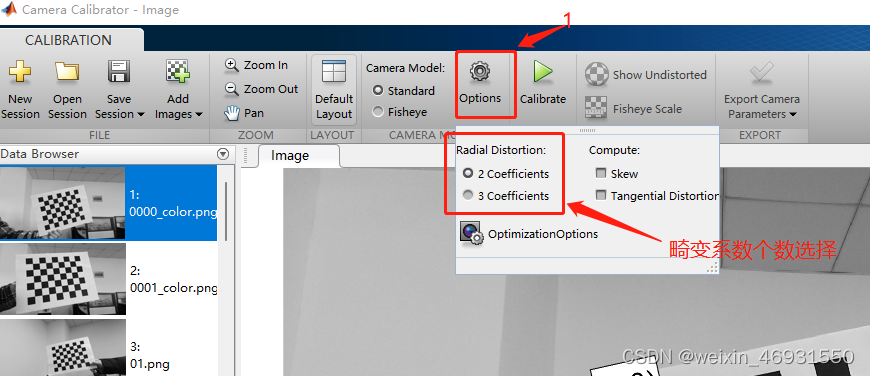Click the Zoom Out magnifier
Image resolution: width=870 pixels, height=376 pixels.
(x=232, y=89)
